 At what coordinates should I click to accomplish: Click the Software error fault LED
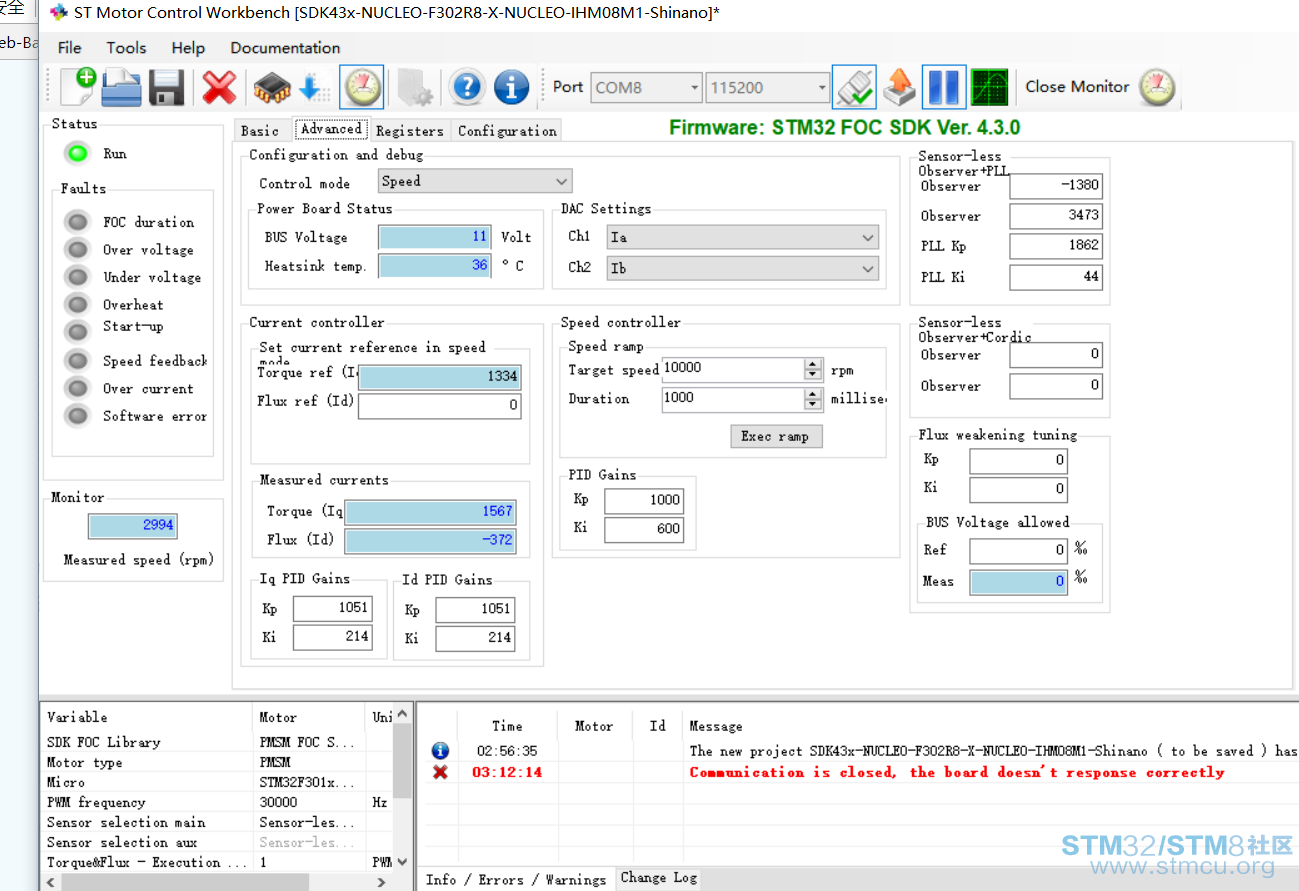click(77, 415)
